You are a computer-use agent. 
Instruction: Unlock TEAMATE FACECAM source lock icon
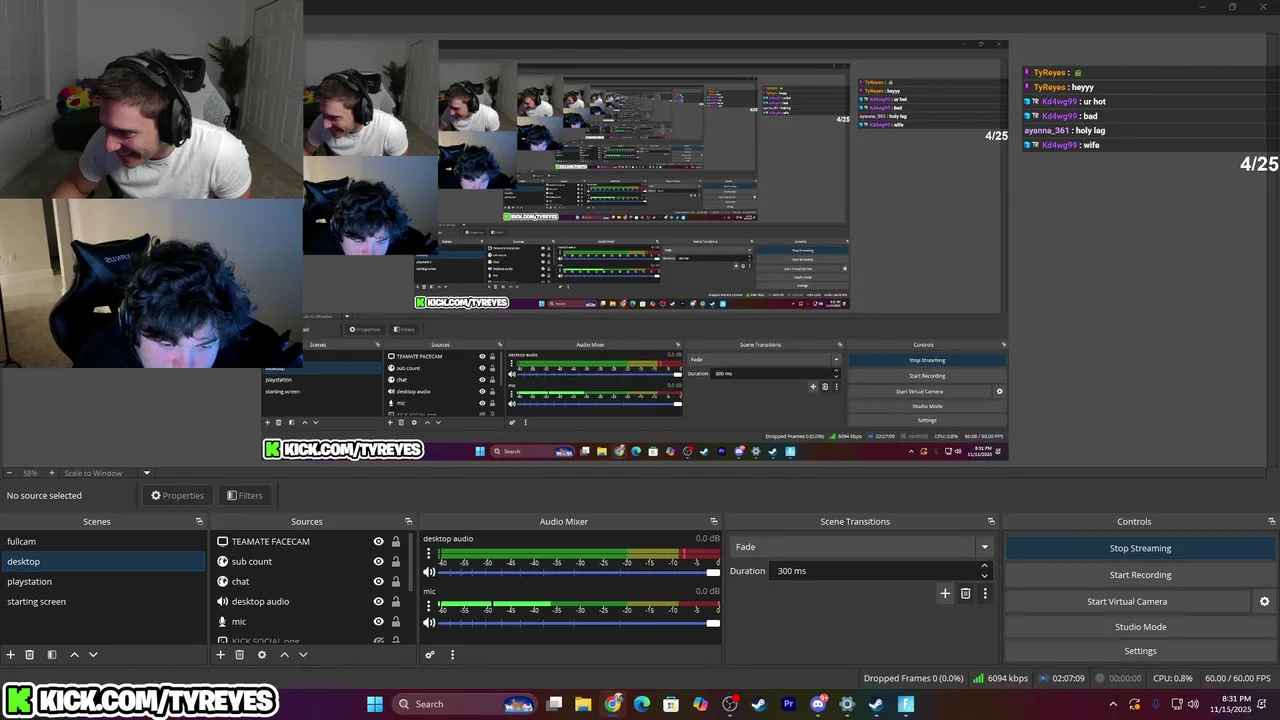[395, 541]
